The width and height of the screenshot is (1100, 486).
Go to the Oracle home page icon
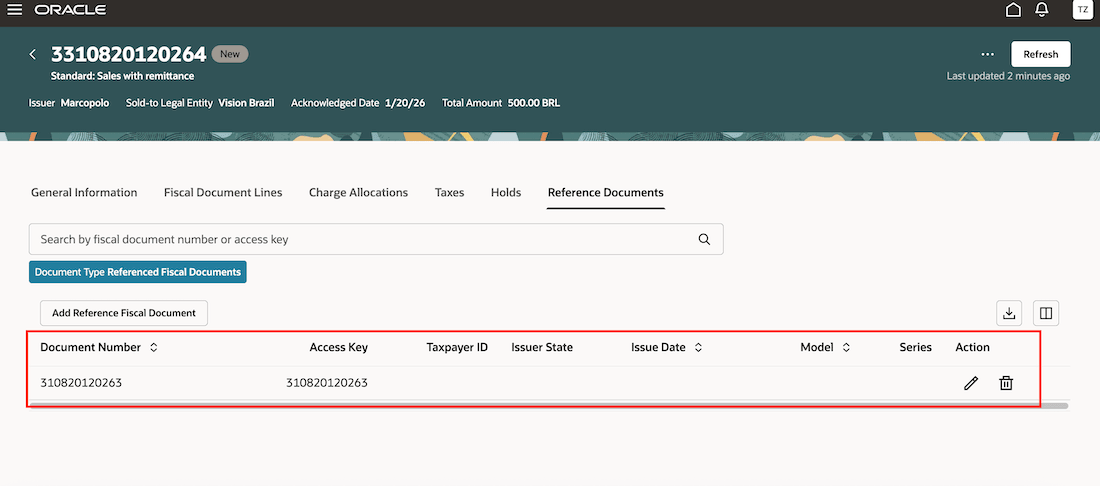coord(1013,10)
